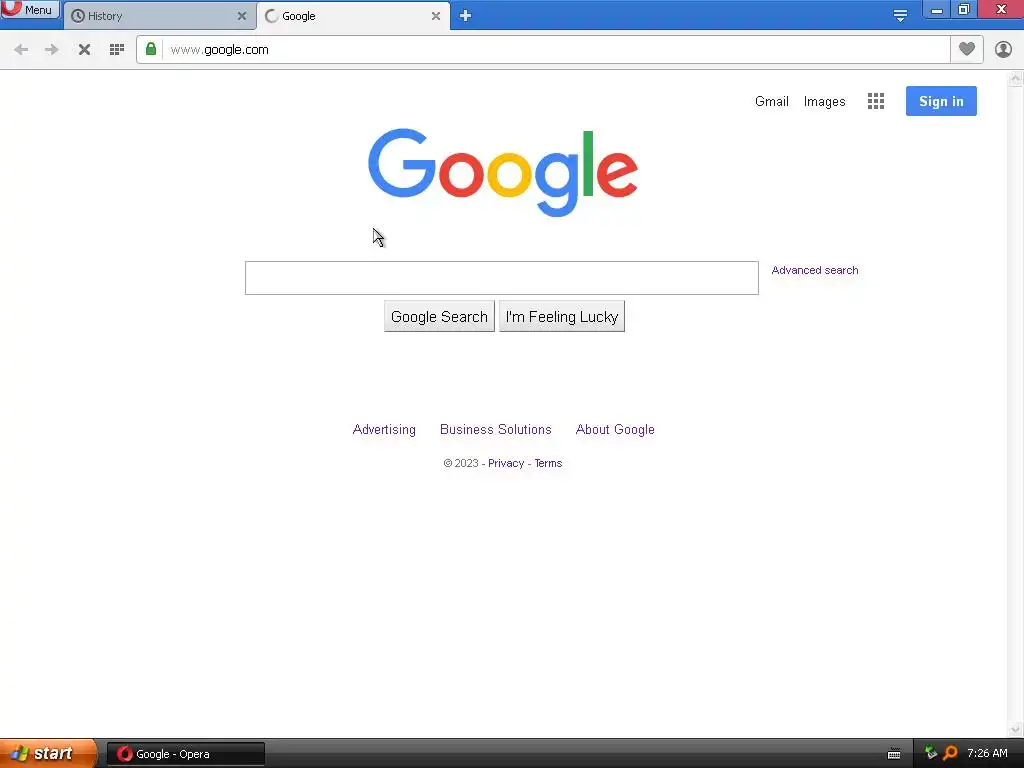Click the Sign in button
The width and height of the screenshot is (1024, 768).
click(x=941, y=101)
